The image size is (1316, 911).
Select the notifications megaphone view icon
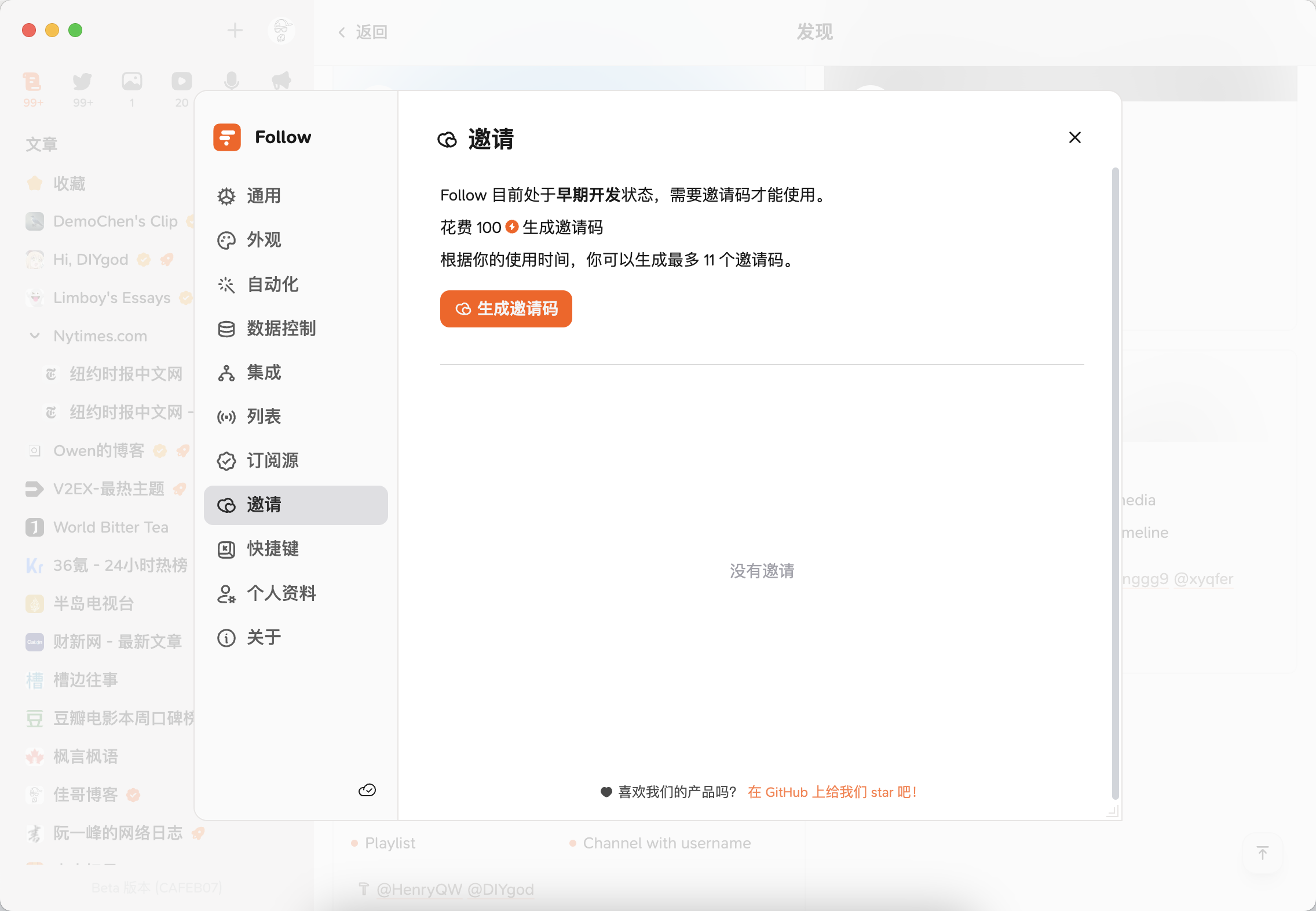point(282,81)
